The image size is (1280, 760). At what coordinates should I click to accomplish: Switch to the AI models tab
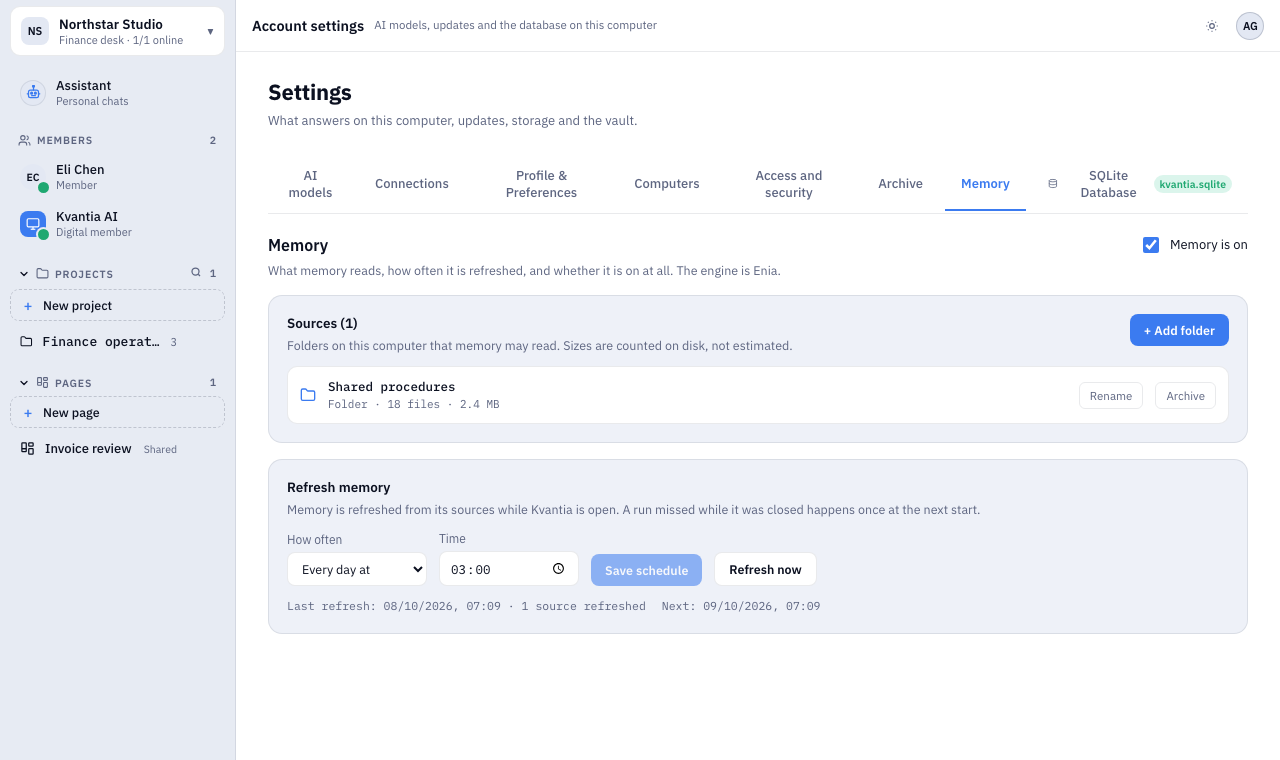tap(310, 184)
